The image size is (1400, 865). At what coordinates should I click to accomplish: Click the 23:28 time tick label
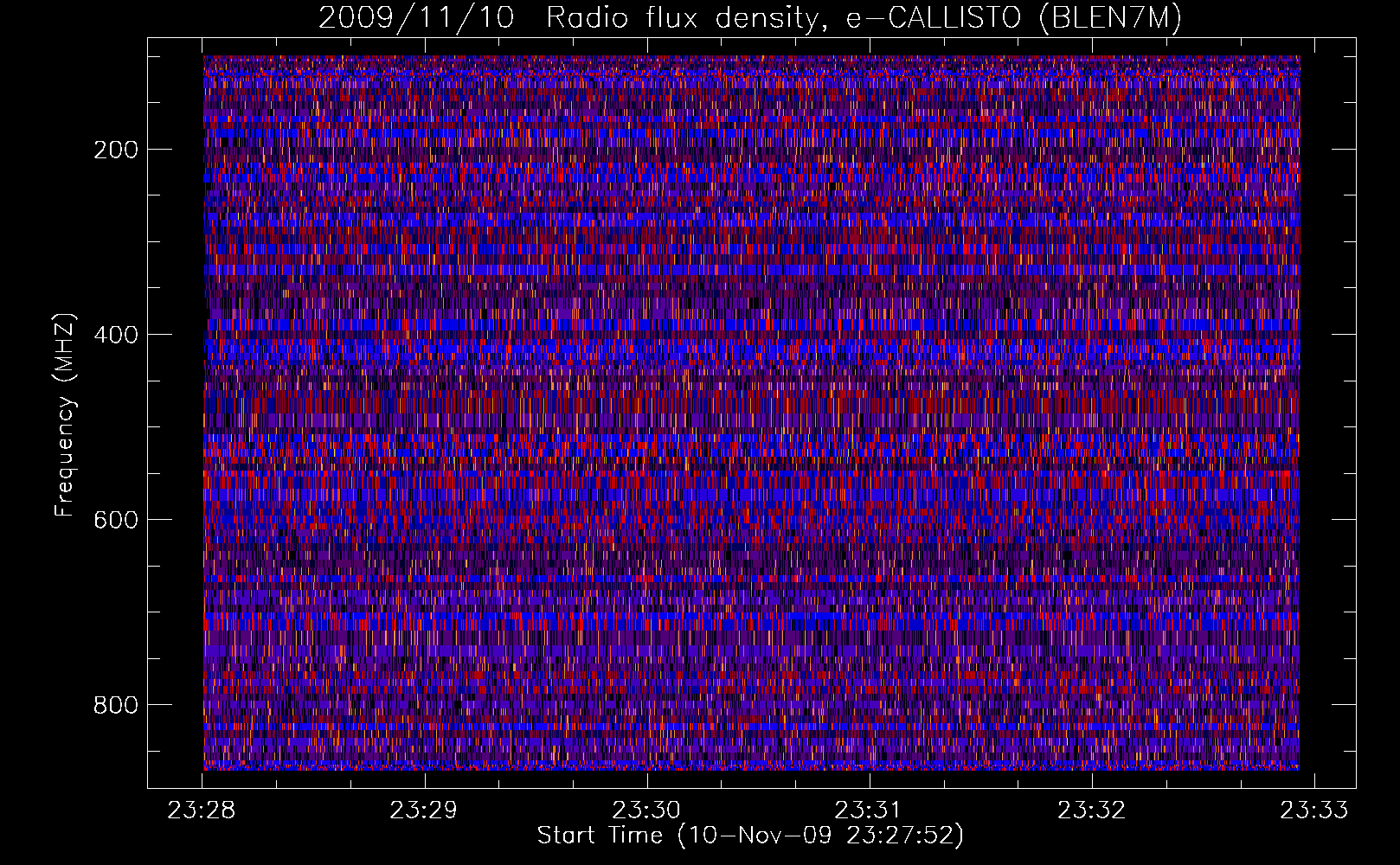point(201,811)
